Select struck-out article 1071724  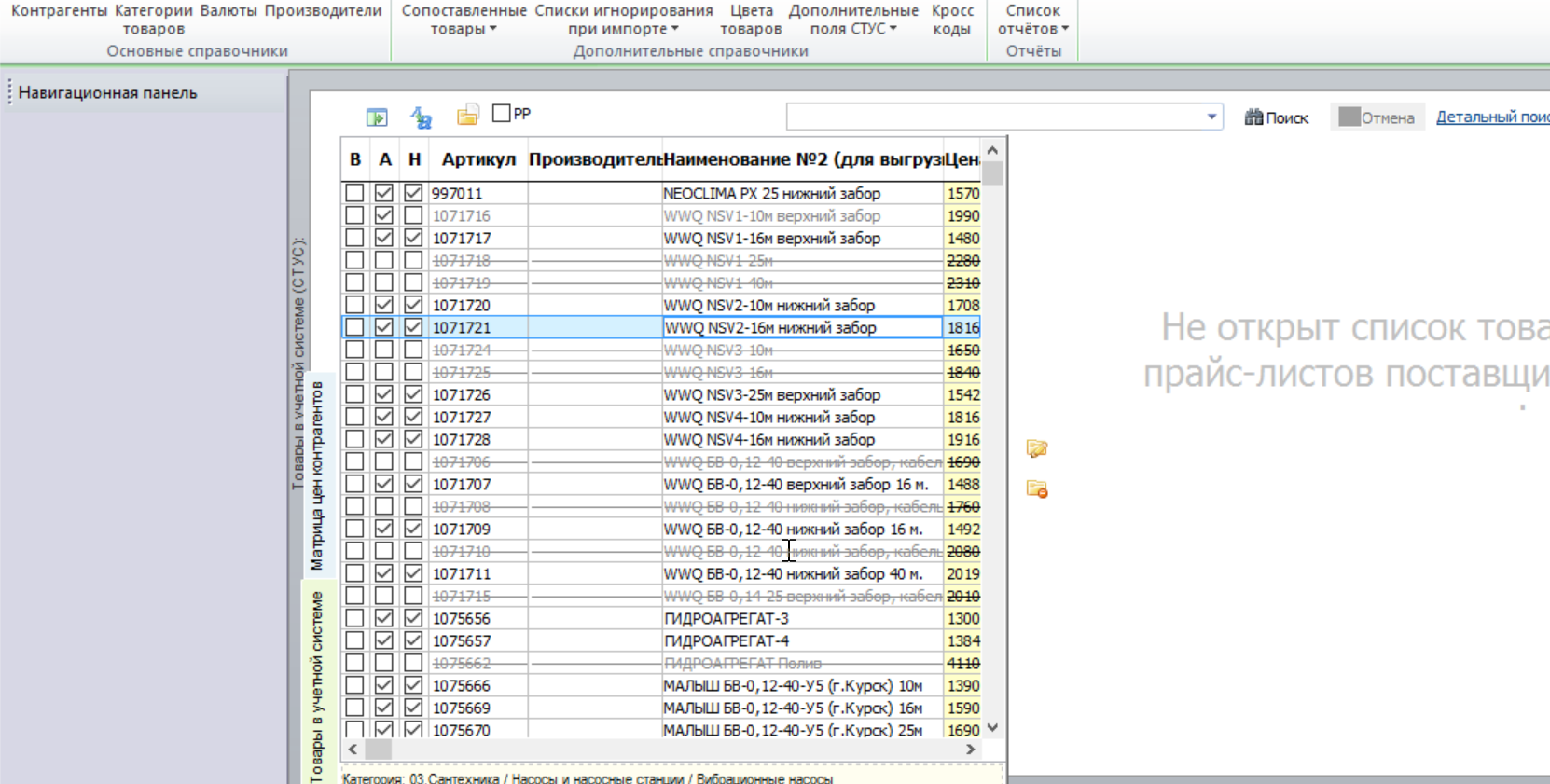pos(478,350)
